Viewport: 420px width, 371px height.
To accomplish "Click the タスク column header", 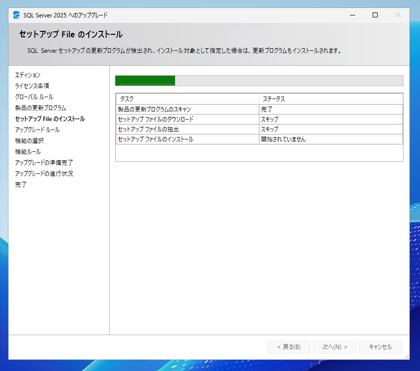I will 188,99.
